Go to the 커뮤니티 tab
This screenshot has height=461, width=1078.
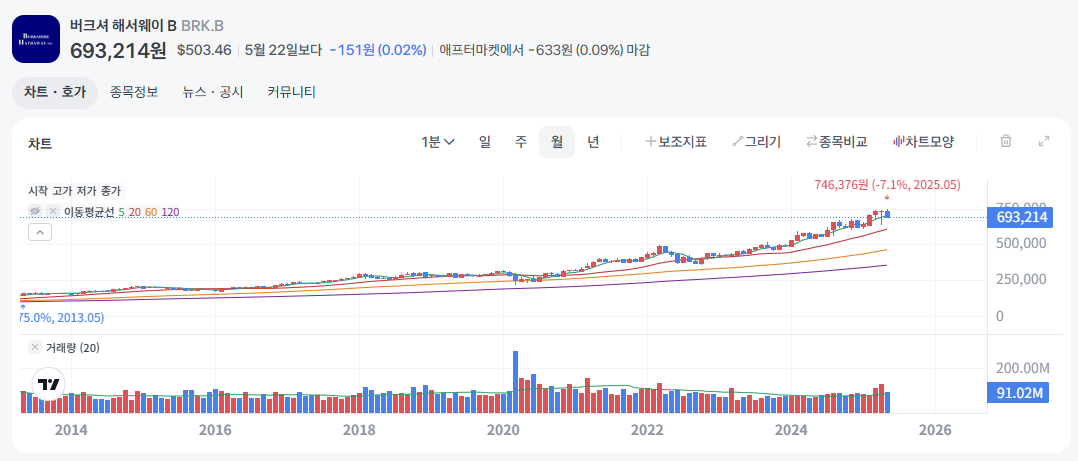(292, 93)
